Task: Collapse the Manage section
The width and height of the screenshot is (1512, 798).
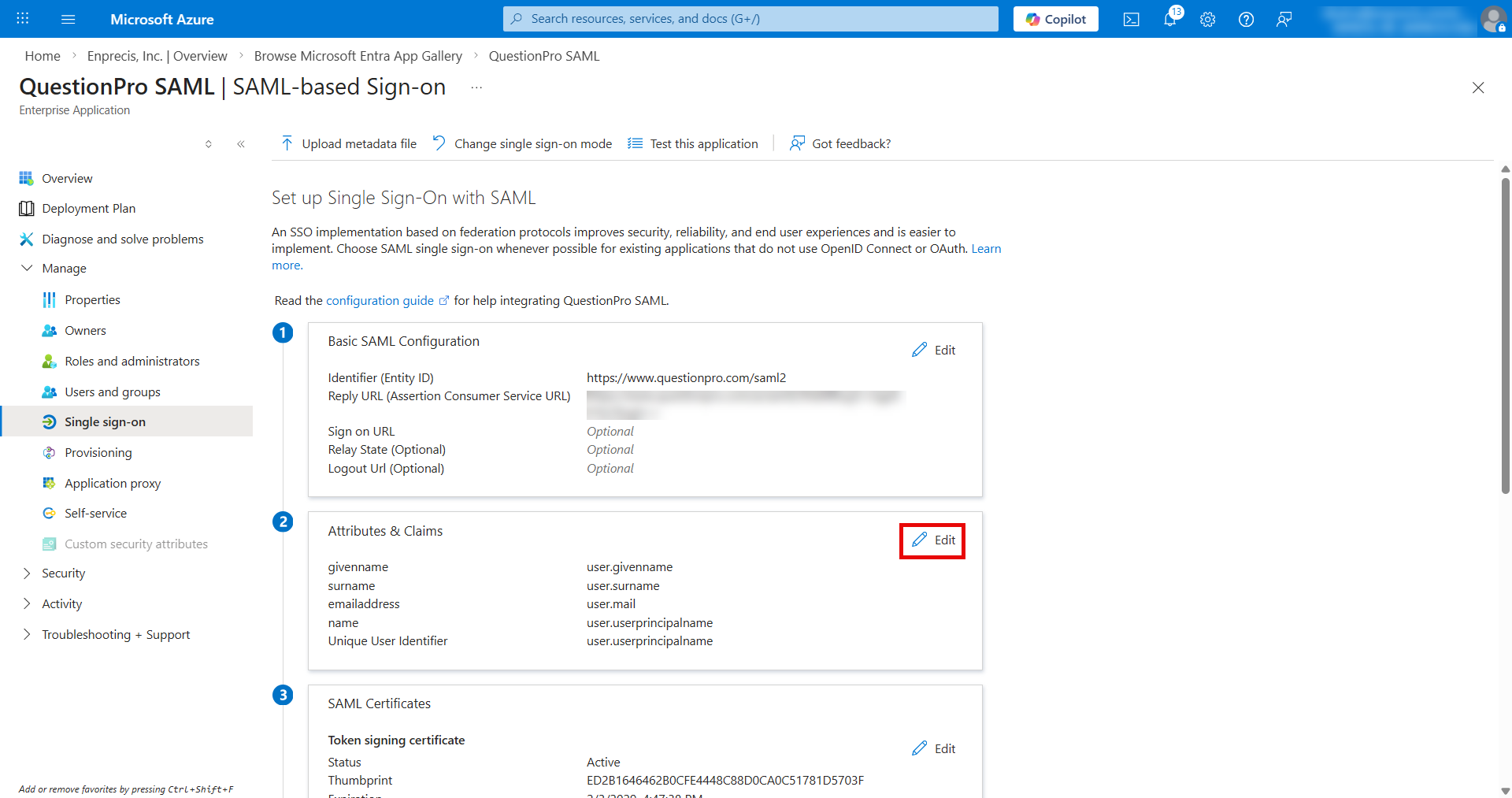Action: pyautogui.click(x=27, y=268)
